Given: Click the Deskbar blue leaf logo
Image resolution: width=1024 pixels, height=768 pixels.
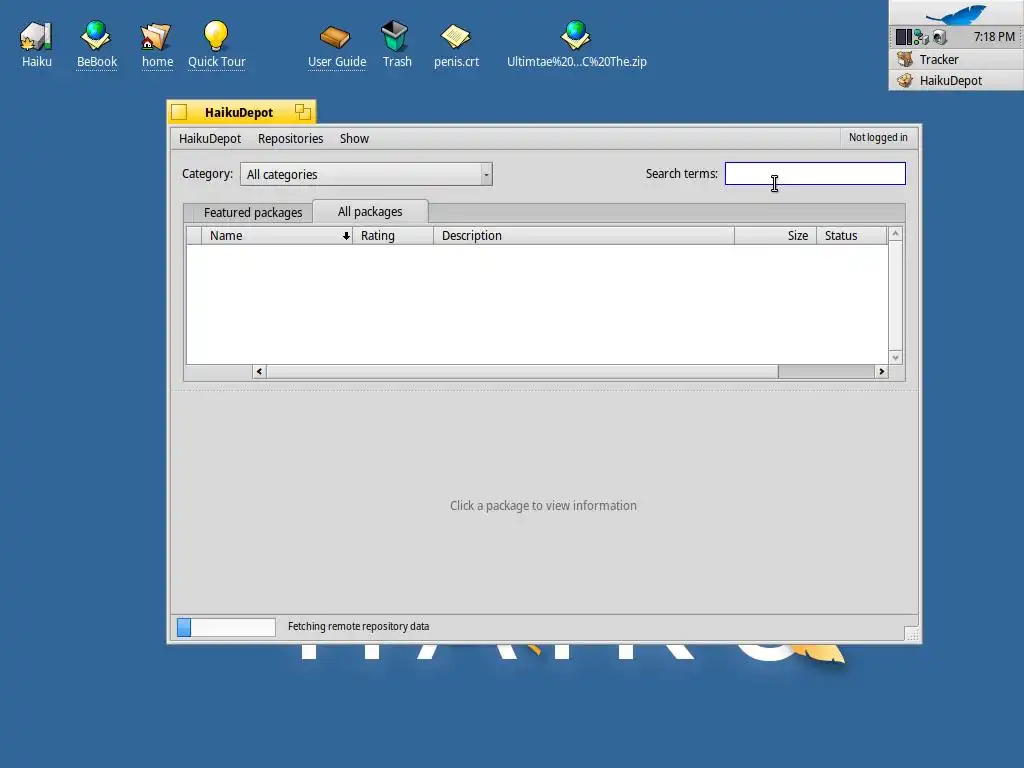Looking at the screenshot, I should (x=956, y=13).
